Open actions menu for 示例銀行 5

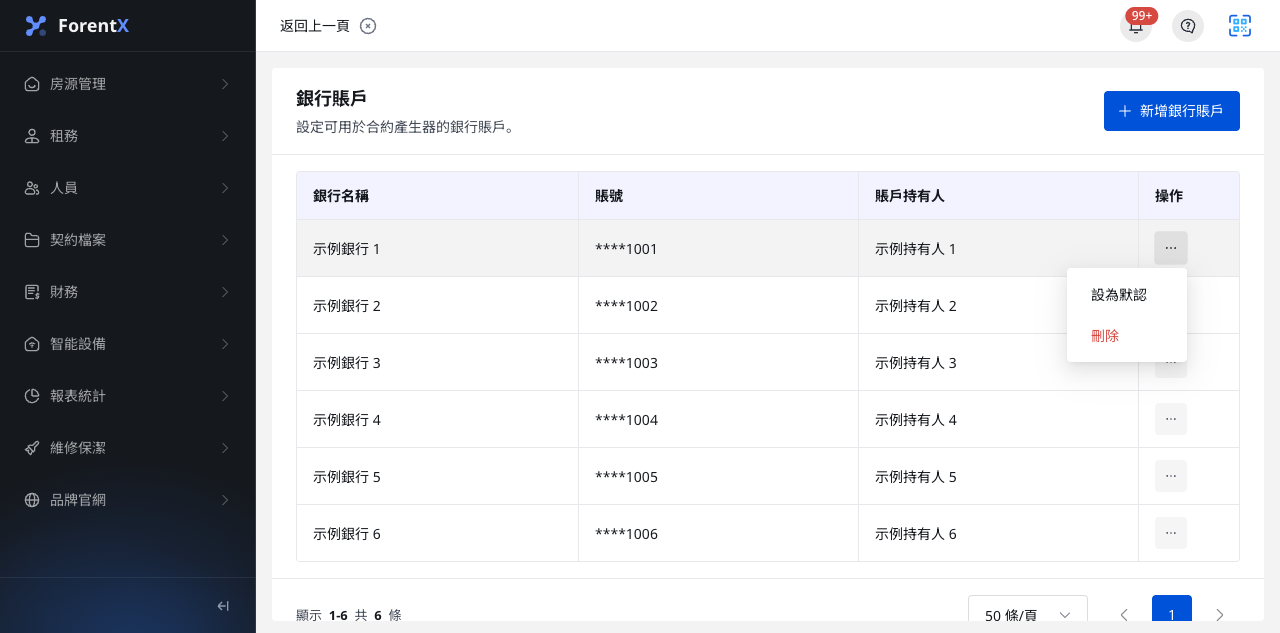coord(1171,476)
